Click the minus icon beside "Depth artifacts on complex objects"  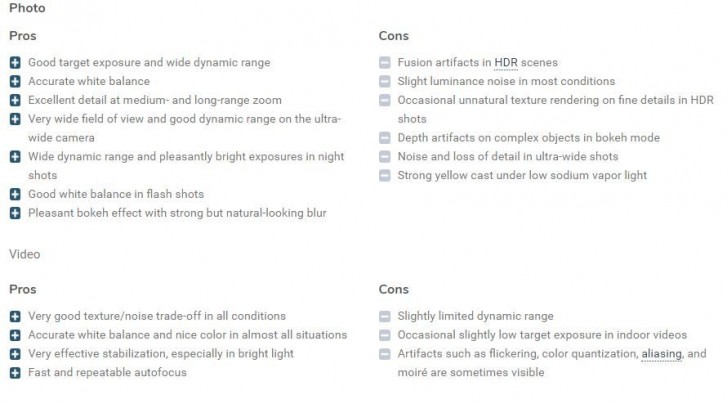click(x=385, y=138)
